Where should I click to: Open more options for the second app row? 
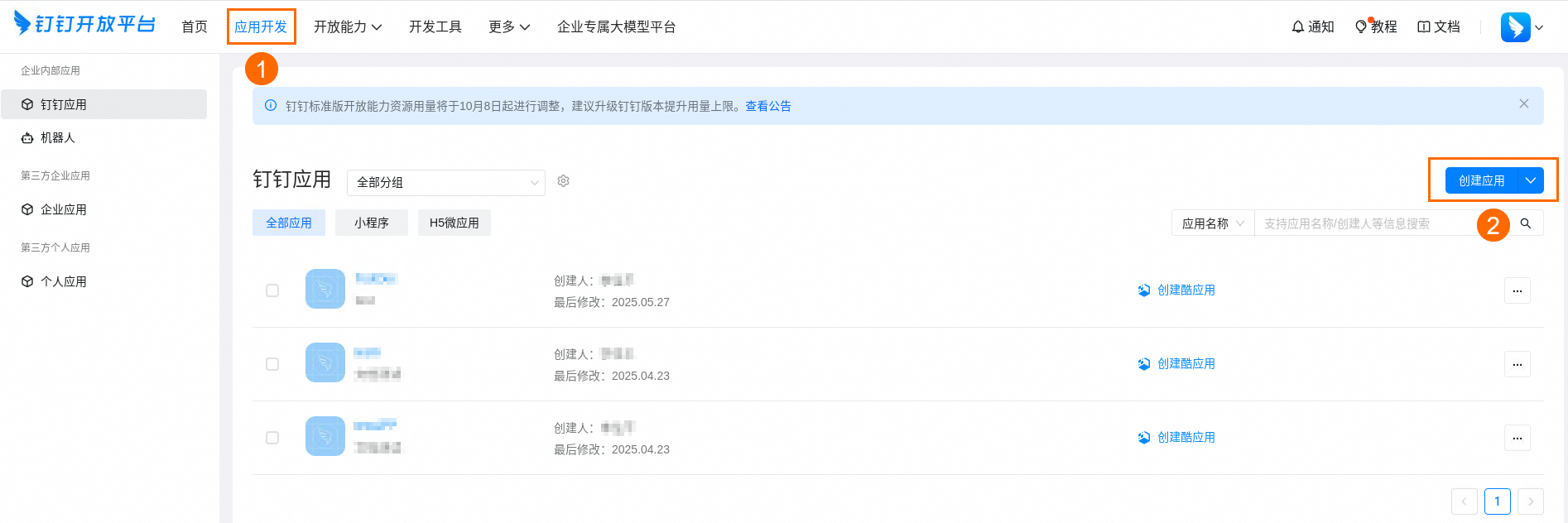[x=1517, y=364]
